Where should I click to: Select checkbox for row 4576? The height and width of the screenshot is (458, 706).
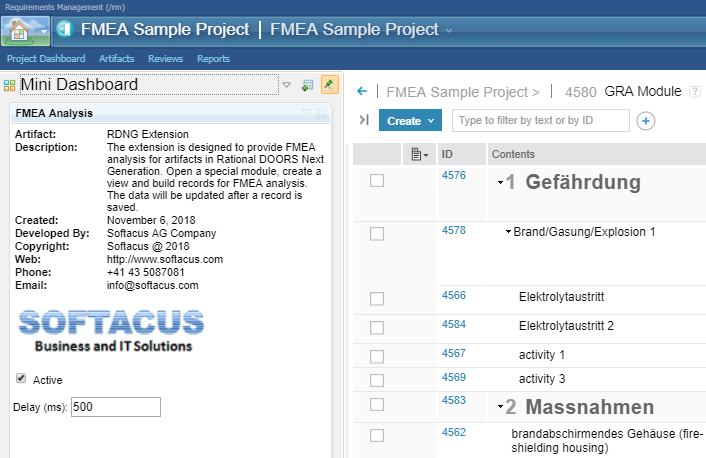(x=377, y=181)
